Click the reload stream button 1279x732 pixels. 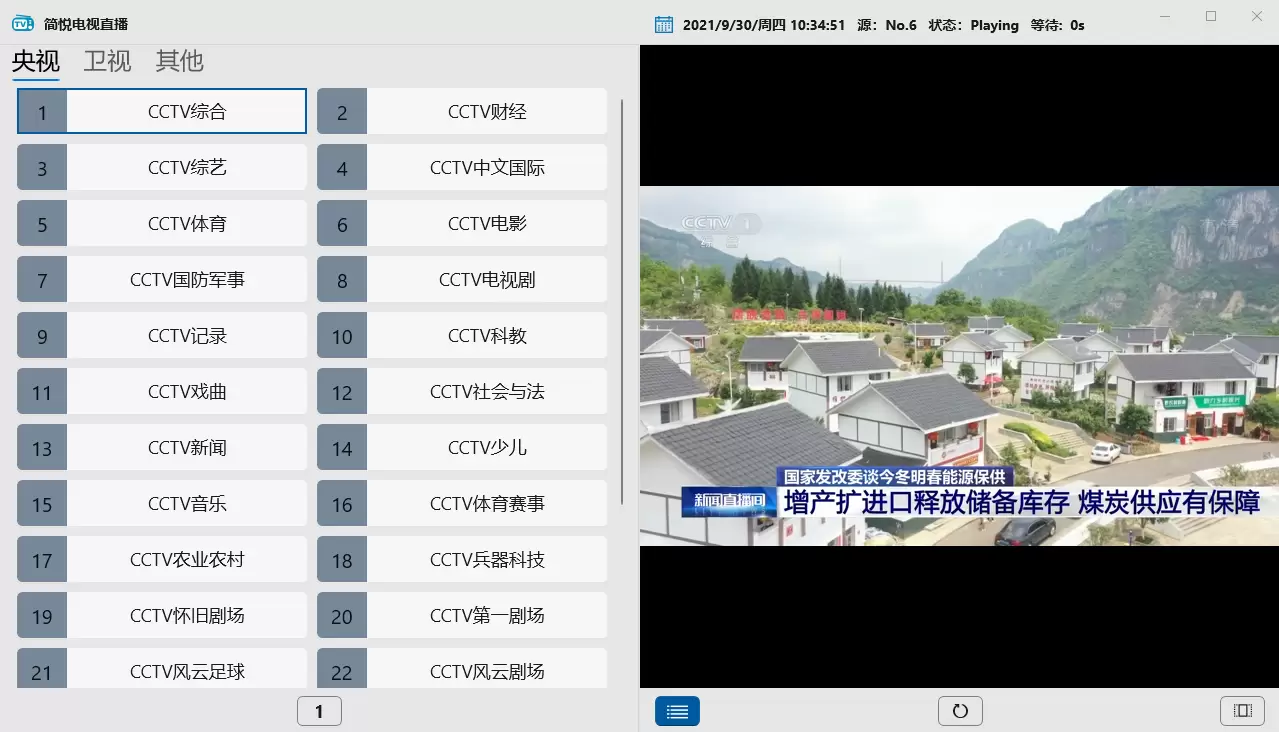point(960,711)
